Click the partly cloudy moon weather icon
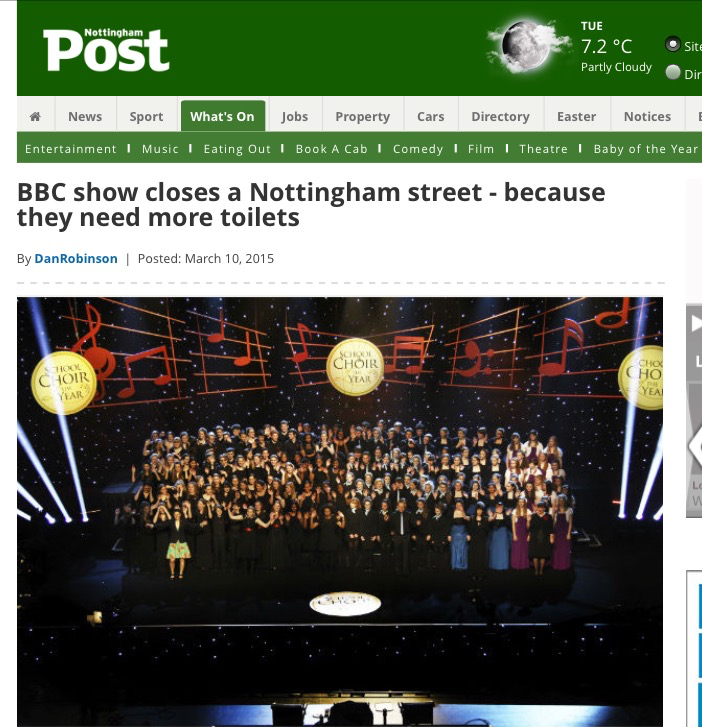 point(528,46)
